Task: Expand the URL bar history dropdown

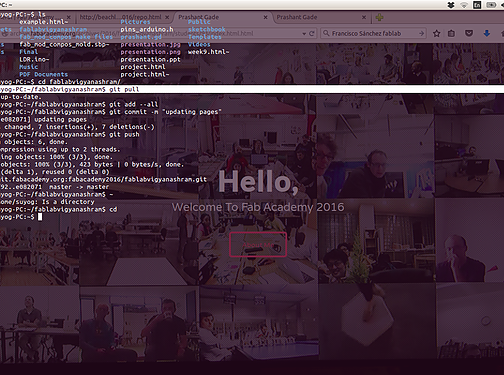Action: pos(304,33)
